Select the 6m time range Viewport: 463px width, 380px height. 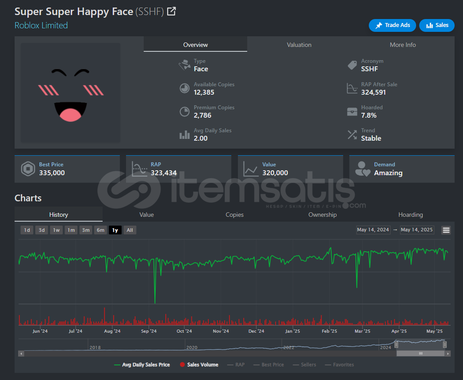[101, 230]
